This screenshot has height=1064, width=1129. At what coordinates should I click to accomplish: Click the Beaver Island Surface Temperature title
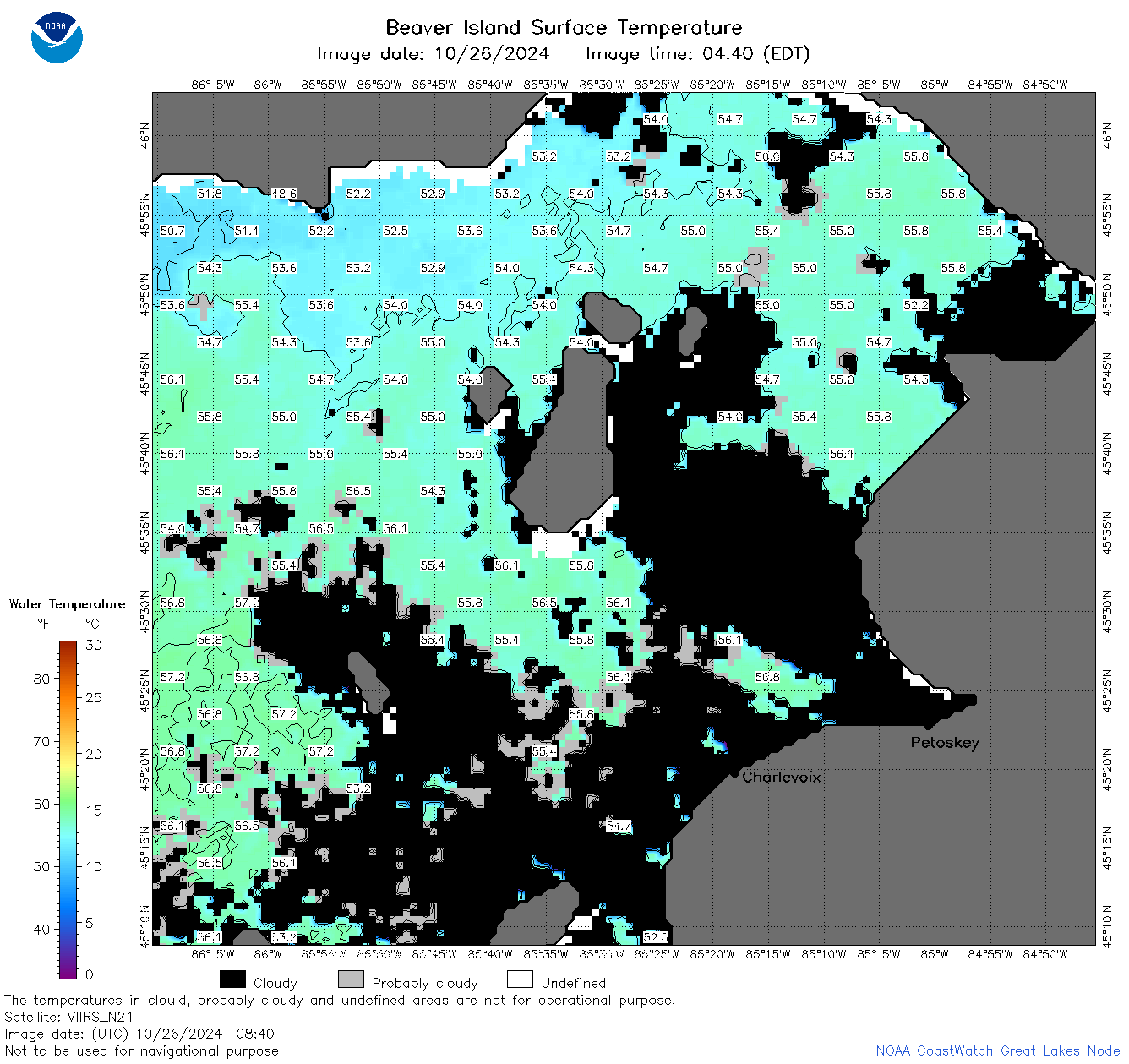click(564, 27)
